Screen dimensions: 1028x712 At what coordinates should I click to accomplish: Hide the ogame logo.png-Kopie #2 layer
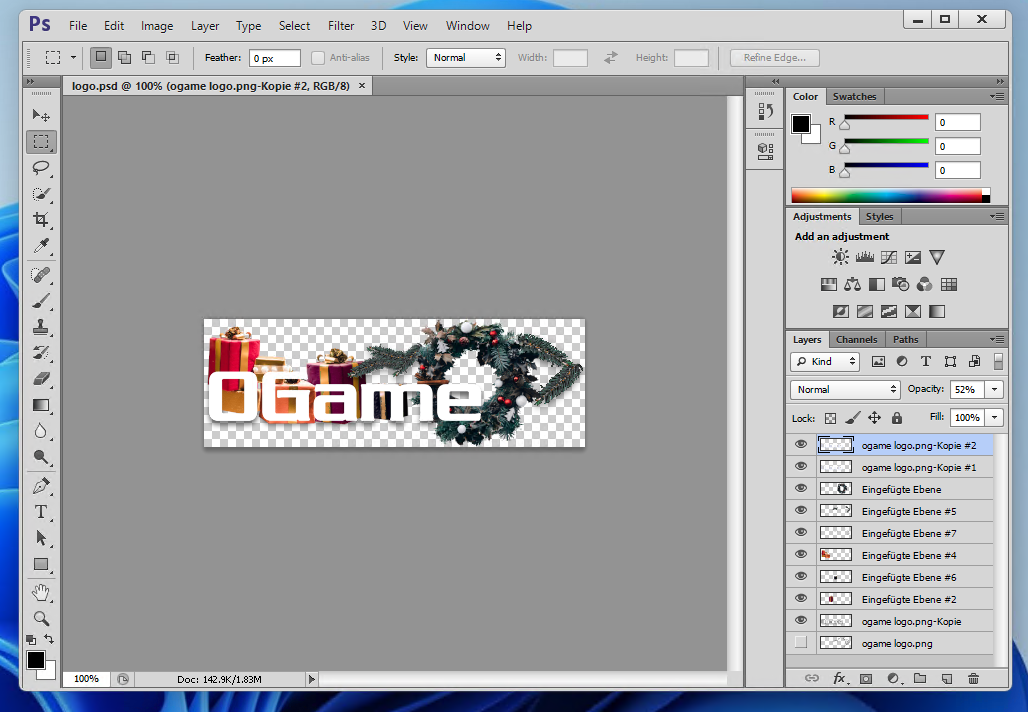801,445
